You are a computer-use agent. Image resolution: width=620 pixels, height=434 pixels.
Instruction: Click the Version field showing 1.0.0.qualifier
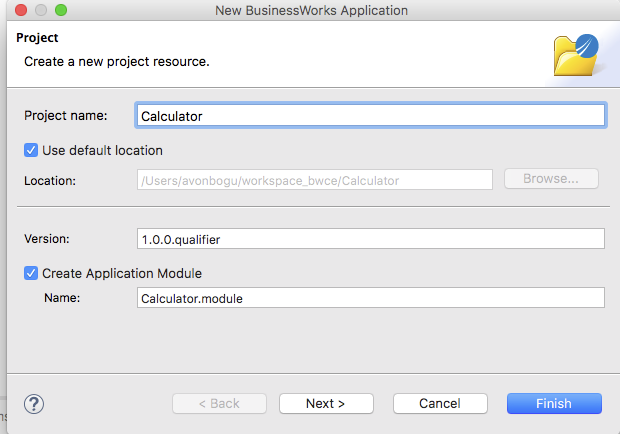coord(370,239)
